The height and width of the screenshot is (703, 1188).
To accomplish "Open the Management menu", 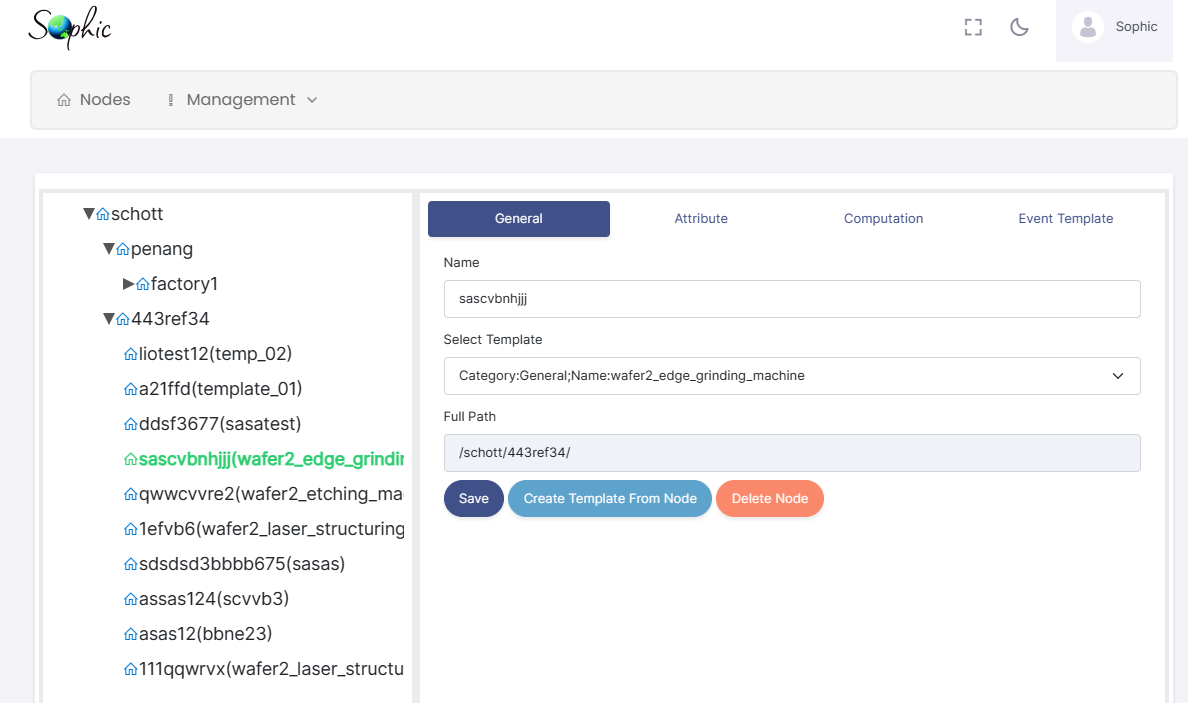I will (x=241, y=100).
